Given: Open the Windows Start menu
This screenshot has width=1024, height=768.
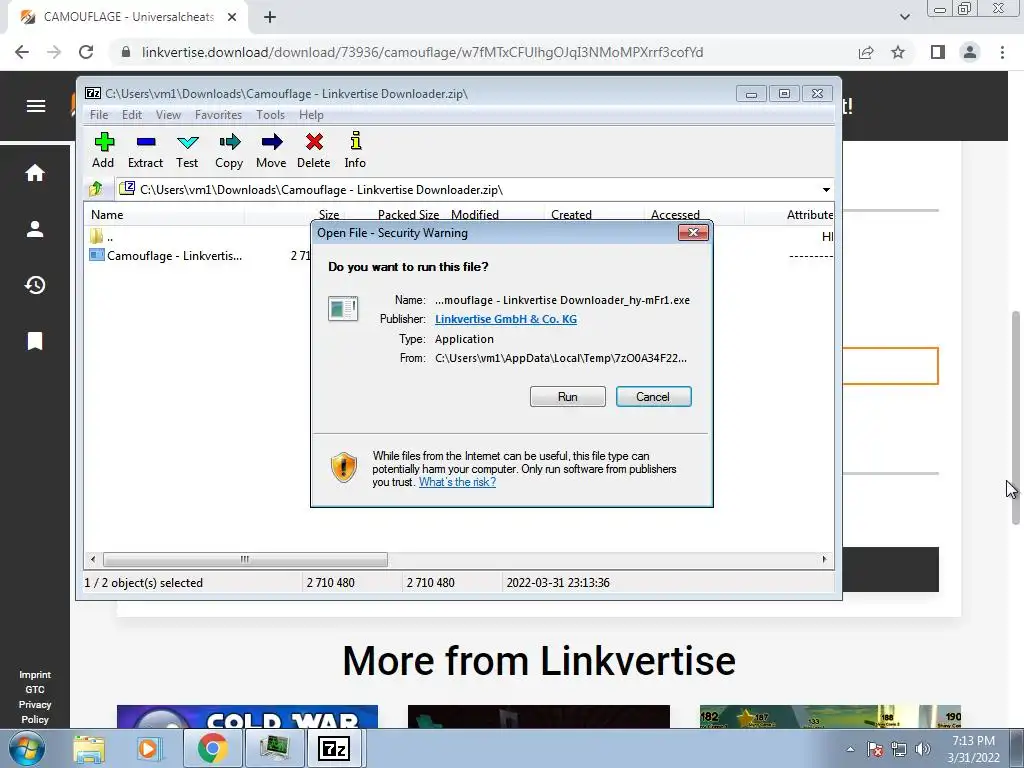Looking at the screenshot, I should 27,748.
